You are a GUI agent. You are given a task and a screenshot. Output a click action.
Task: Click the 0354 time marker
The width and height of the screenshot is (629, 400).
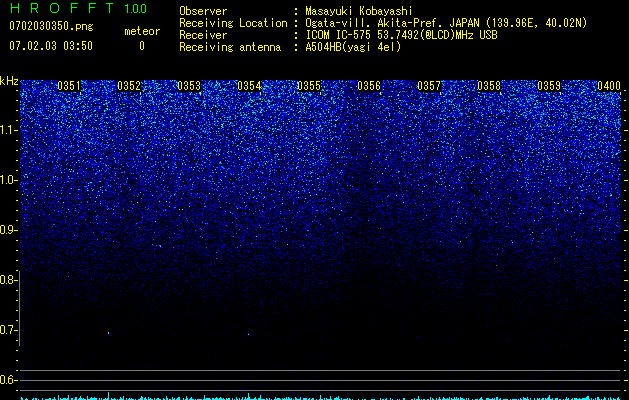click(x=249, y=86)
